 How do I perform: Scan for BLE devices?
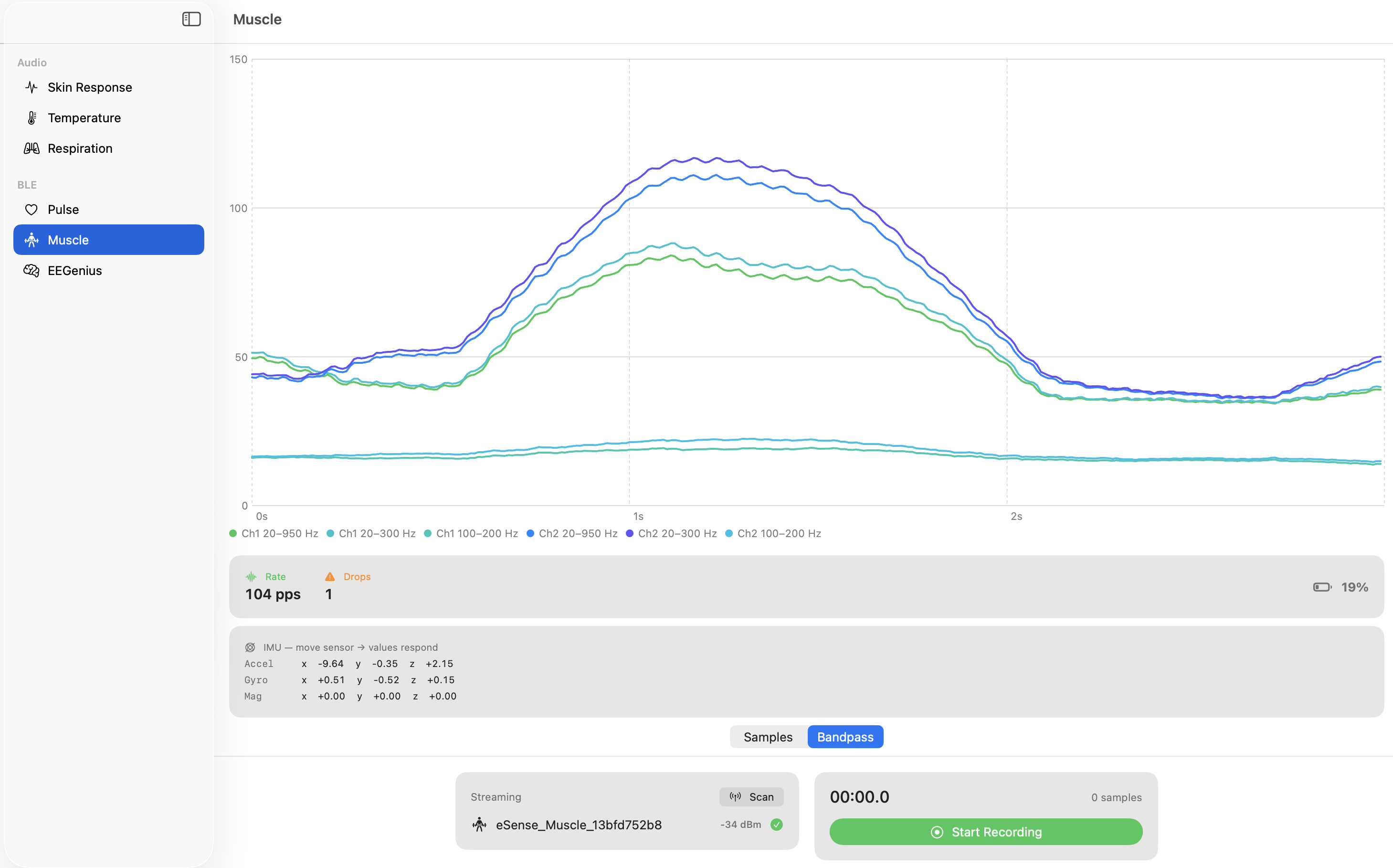pyautogui.click(x=751, y=797)
